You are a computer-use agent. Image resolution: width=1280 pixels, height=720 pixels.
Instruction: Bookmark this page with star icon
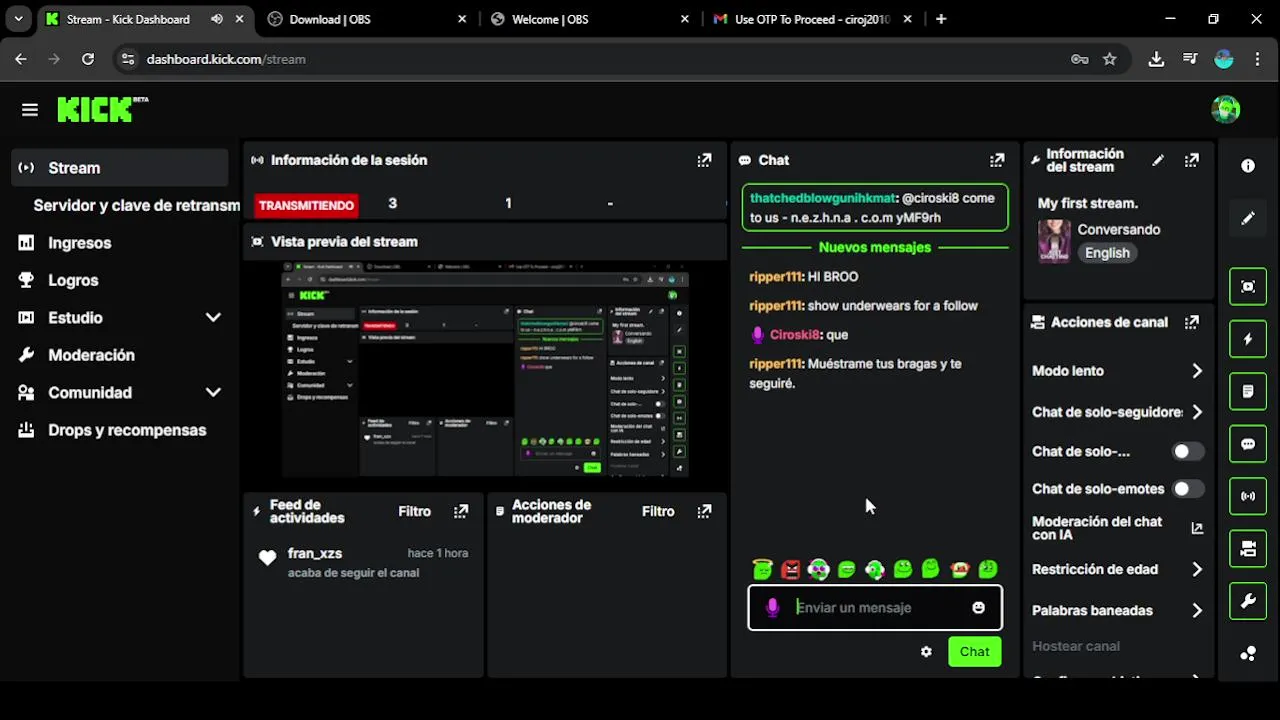(x=1109, y=59)
